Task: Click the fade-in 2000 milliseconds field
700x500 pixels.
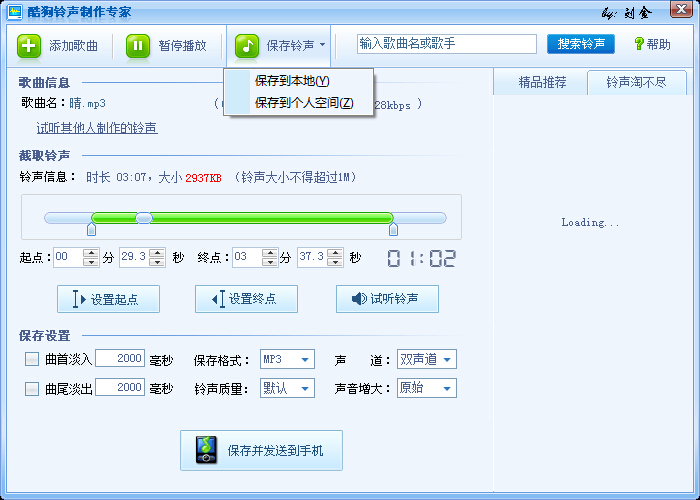Action: point(120,358)
